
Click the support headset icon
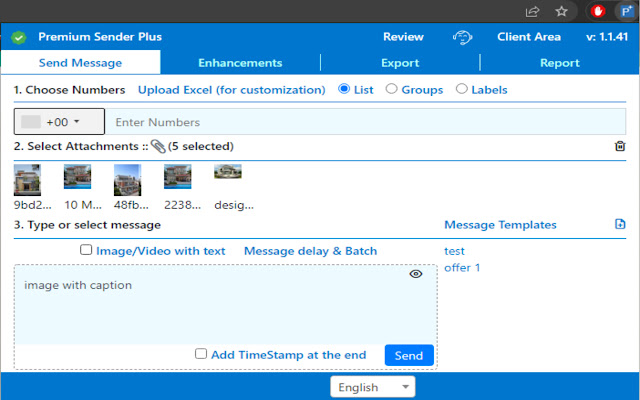pos(462,37)
